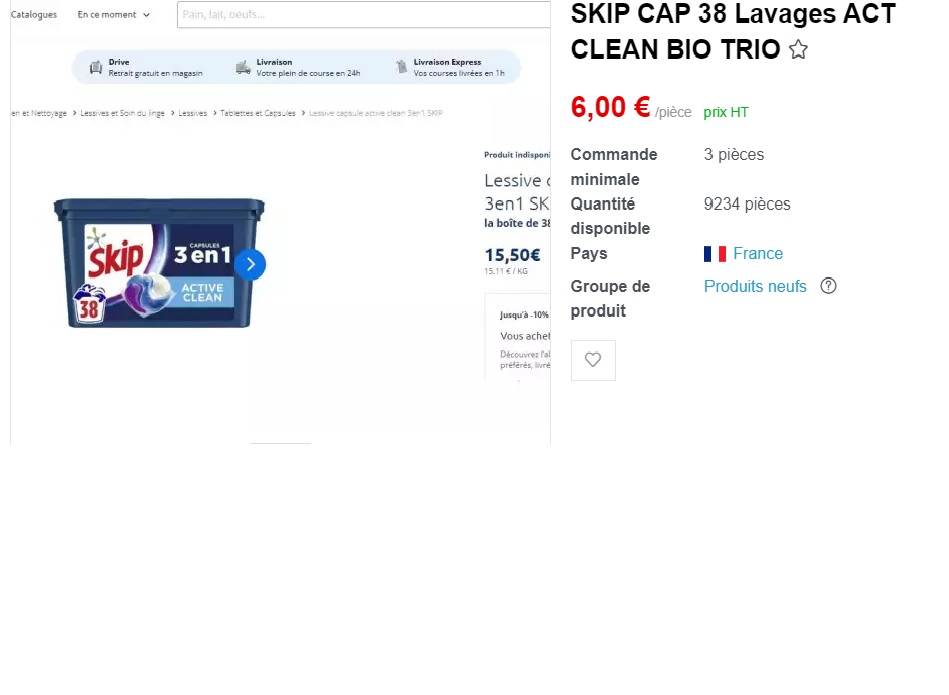Click the 6,00 € red price
This screenshot has height=695, width=949.
pyautogui.click(x=610, y=108)
